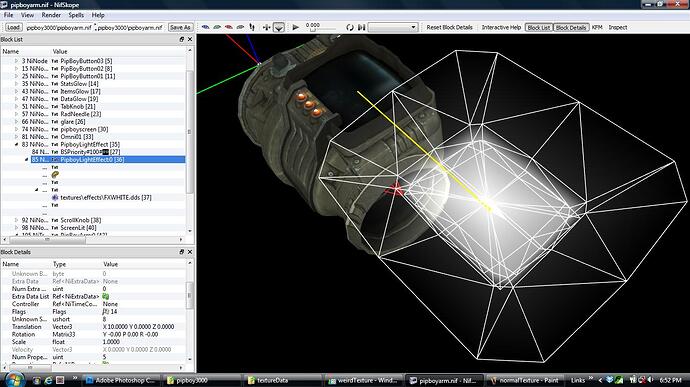Viewport: 690px width, 387px height.
Task: Open the Windows Start button
Action: pos(14,380)
